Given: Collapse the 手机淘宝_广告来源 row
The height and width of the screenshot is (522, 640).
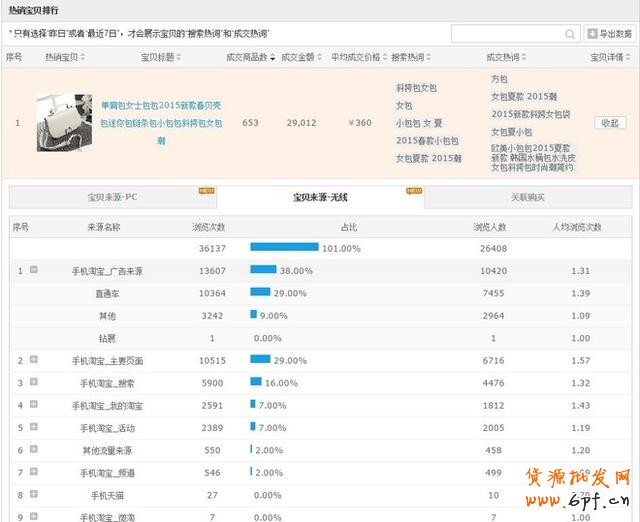Looking at the screenshot, I should point(33,270).
